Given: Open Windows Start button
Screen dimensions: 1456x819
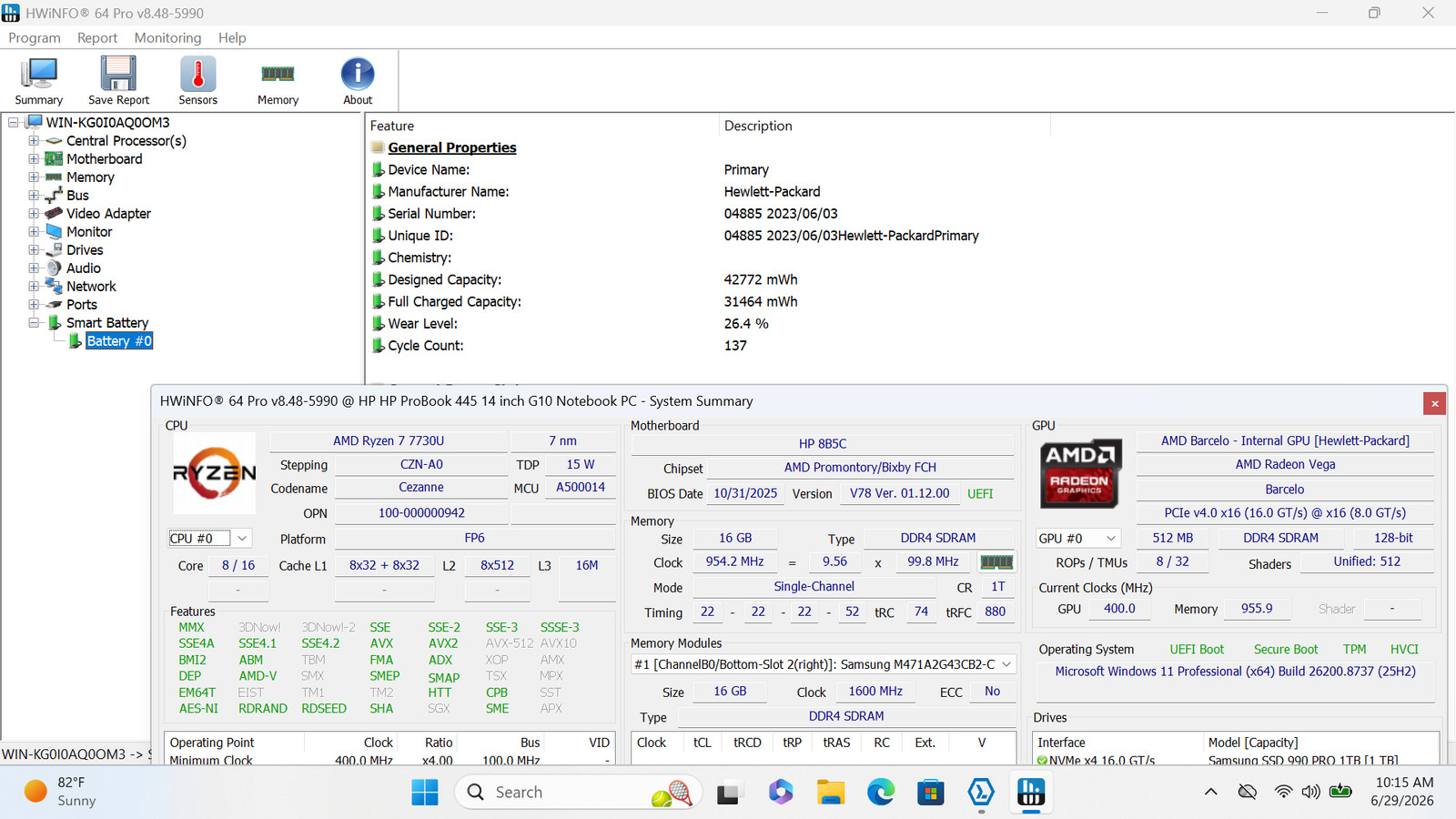Looking at the screenshot, I should [424, 793].
